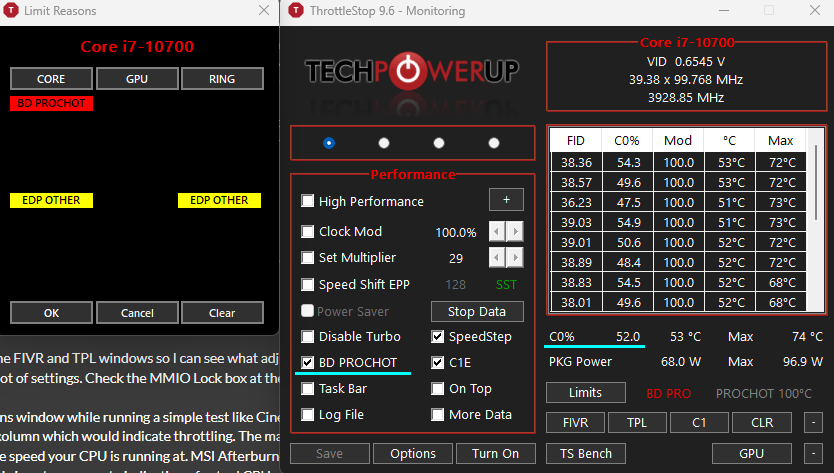
Task: Check the Set Multiplier box
Action: pyautogui.click(x=307, y=258)
